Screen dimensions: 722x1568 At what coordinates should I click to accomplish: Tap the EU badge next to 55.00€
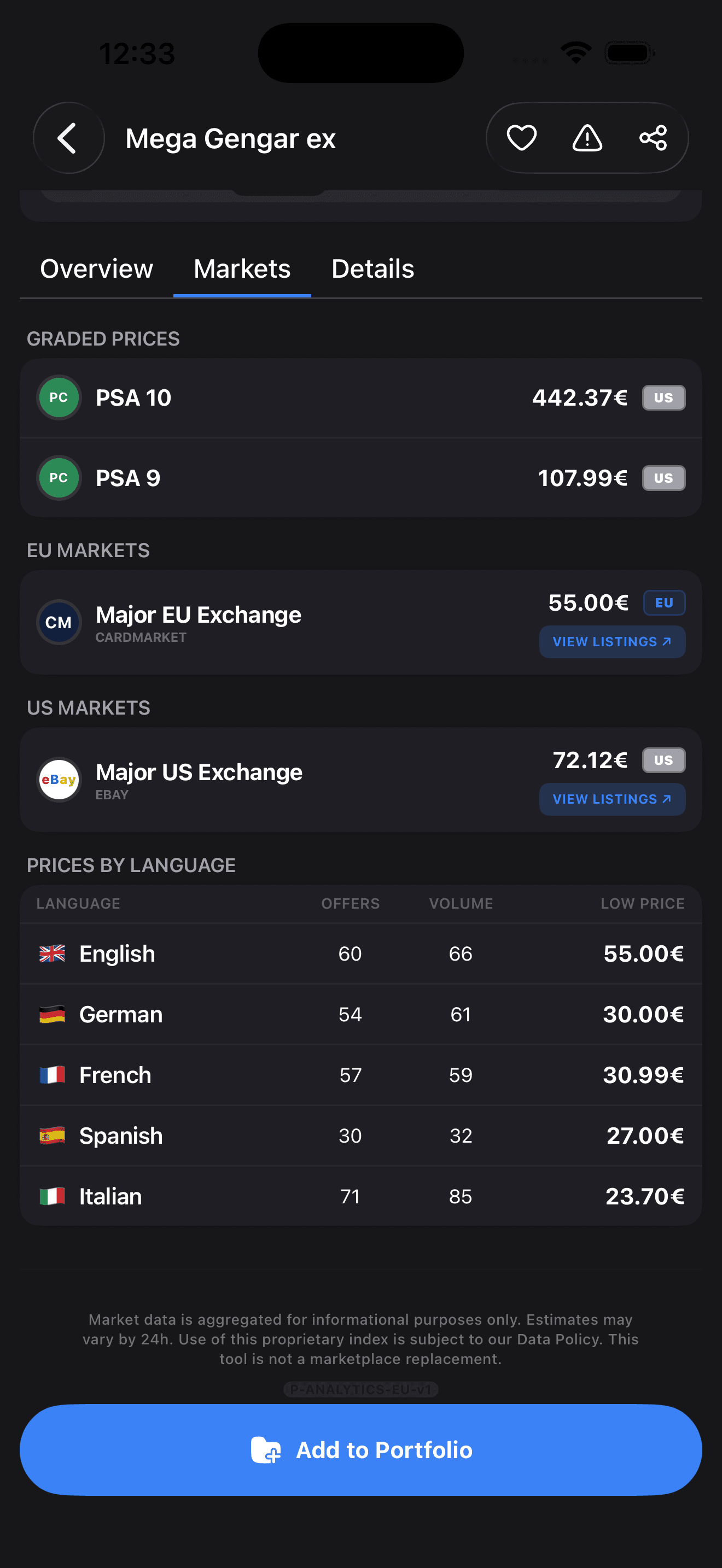(x=663, y=602)
